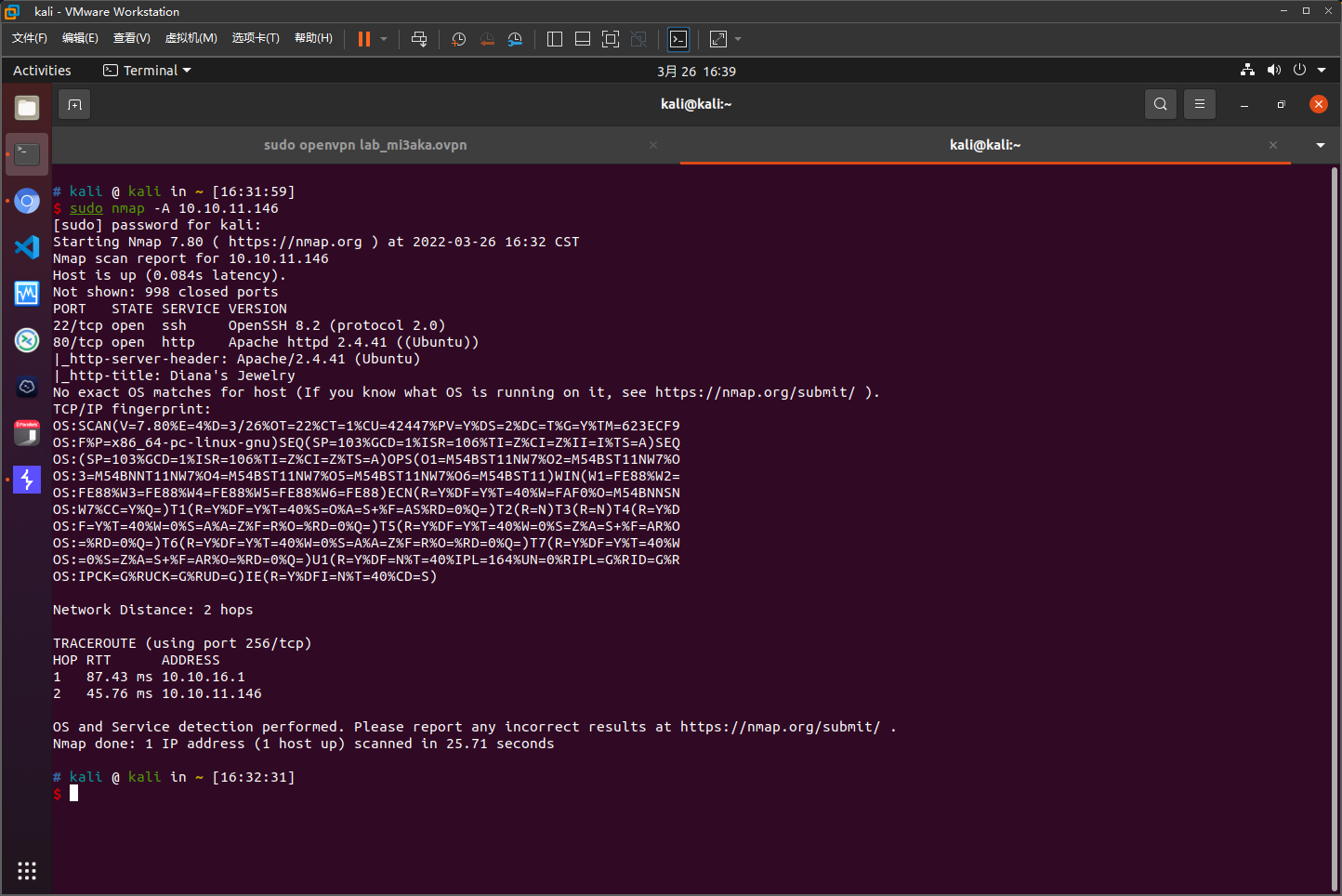Viewport: 1342px width, 896px height.
Task: Send Ctrl+Alt+Del to the virtual machine
Action: click(419, 39)
